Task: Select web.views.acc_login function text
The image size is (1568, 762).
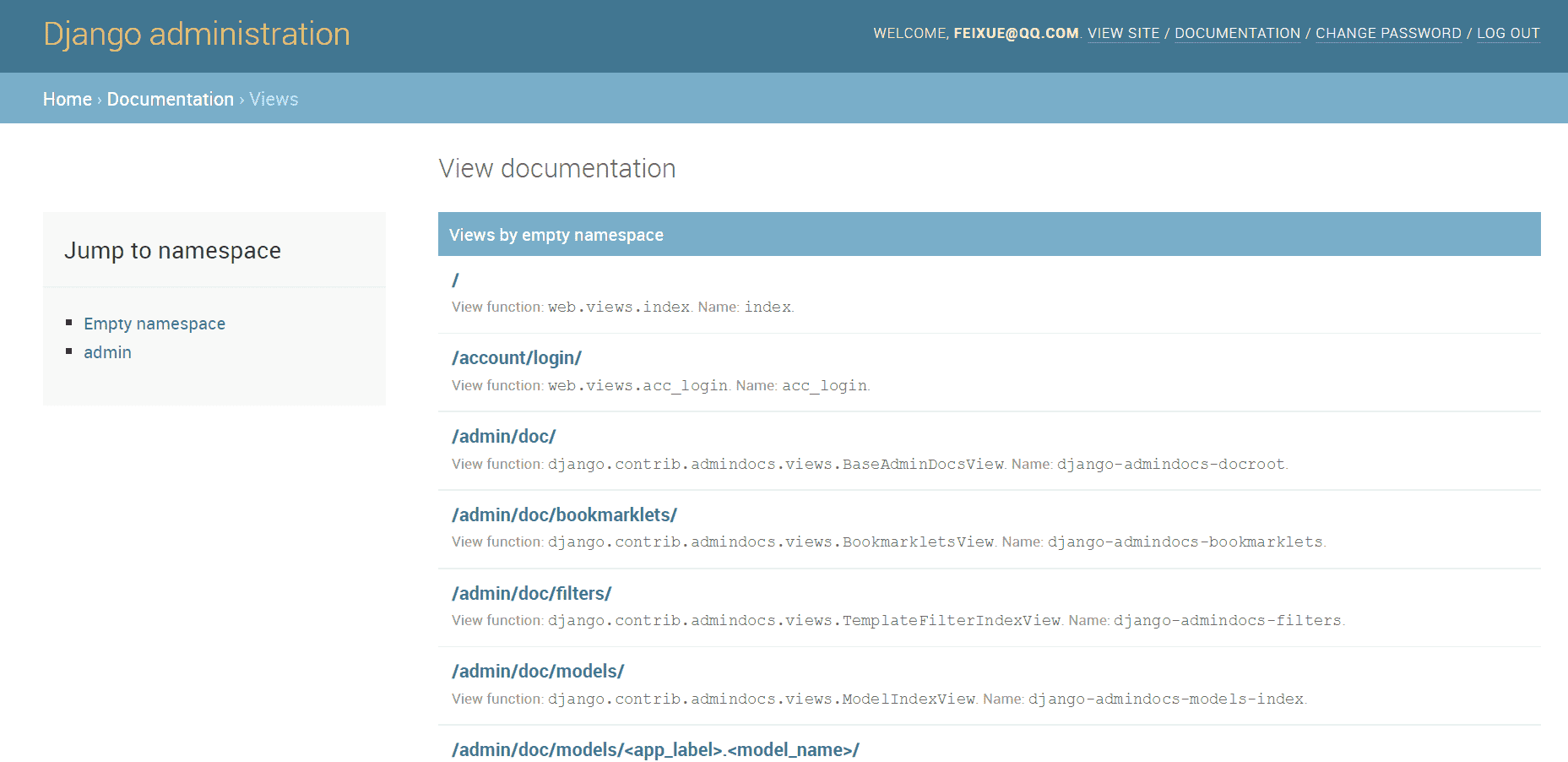Action: point(638,386)
